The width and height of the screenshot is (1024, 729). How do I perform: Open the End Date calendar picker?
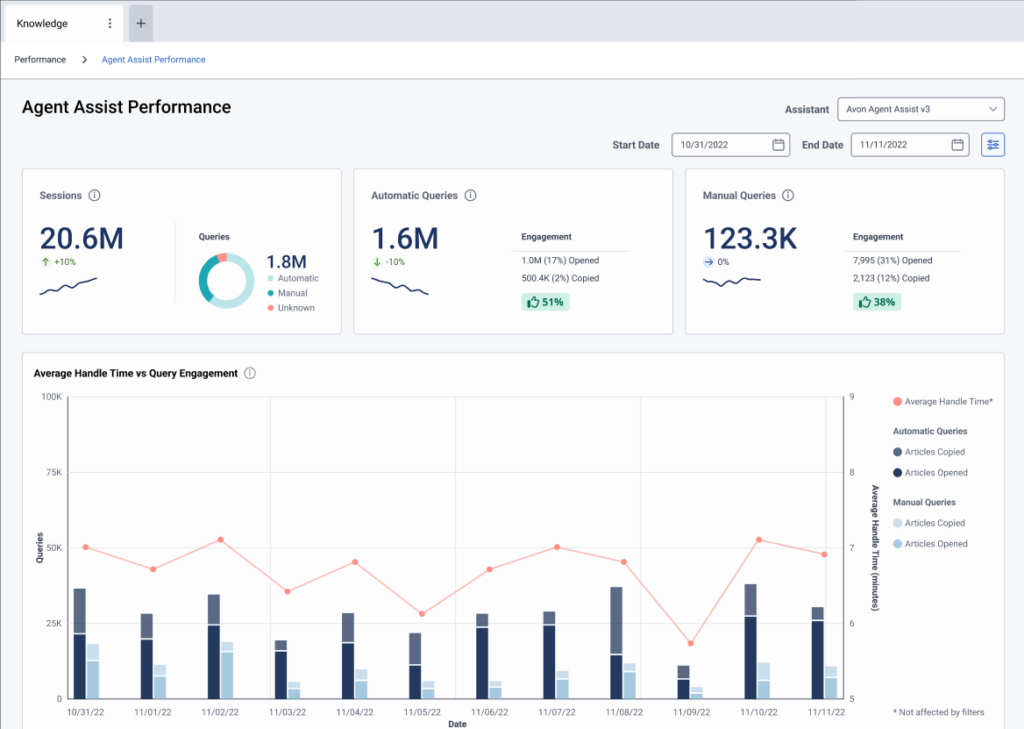pos(957,144)
